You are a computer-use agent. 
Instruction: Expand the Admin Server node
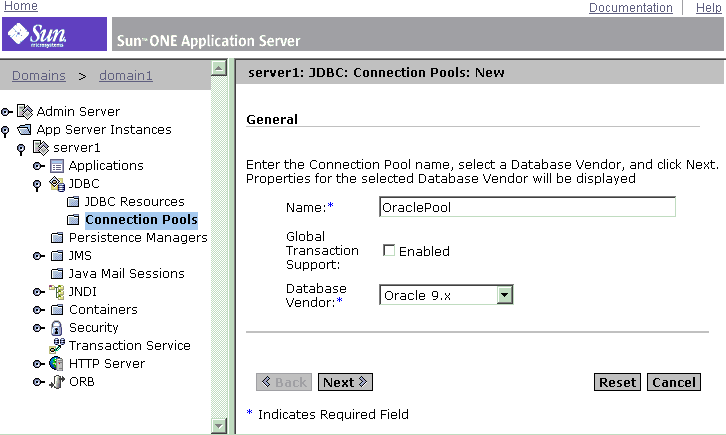tap(6, 112)
